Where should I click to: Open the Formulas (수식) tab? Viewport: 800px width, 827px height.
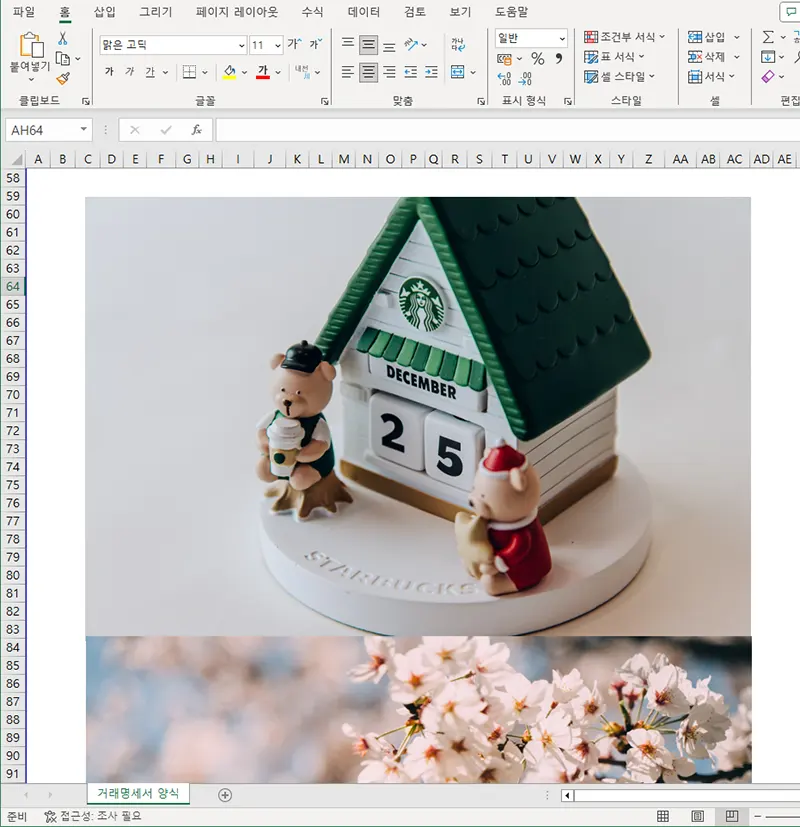(312, 12)
